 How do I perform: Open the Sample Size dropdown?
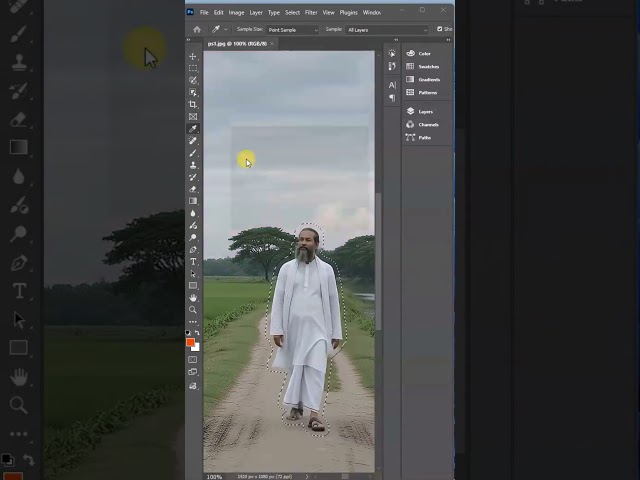coord(293,30)
